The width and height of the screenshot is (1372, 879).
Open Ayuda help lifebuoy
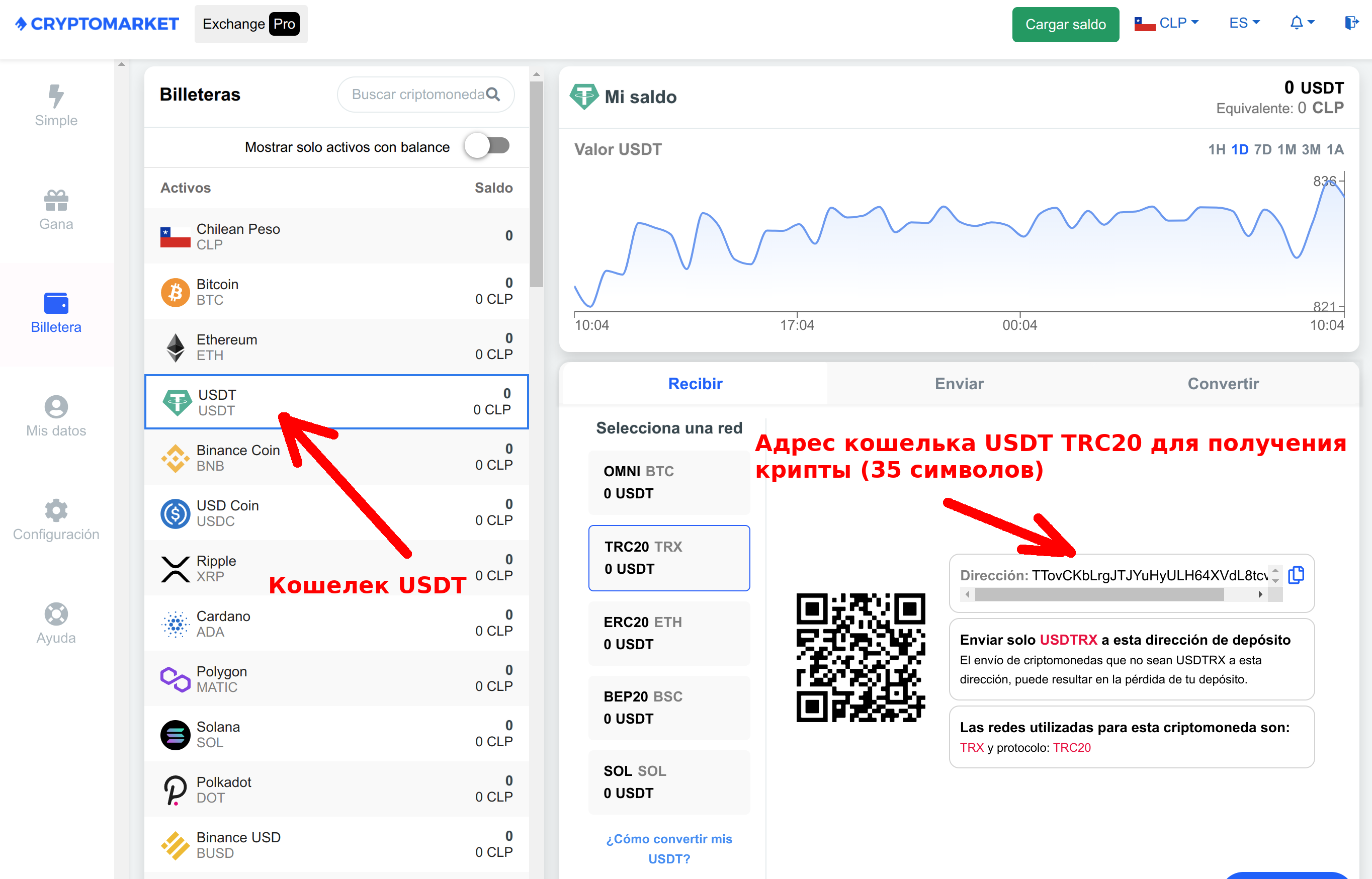[x=56, y=614]
